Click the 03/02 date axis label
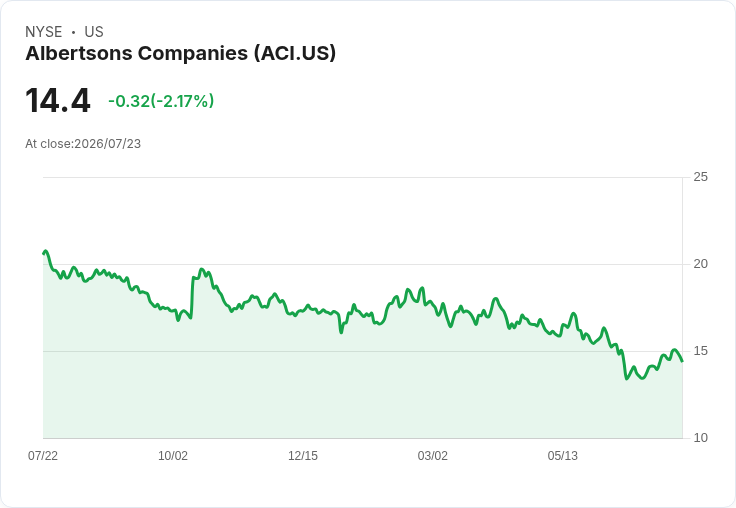 tap(433, 455)
